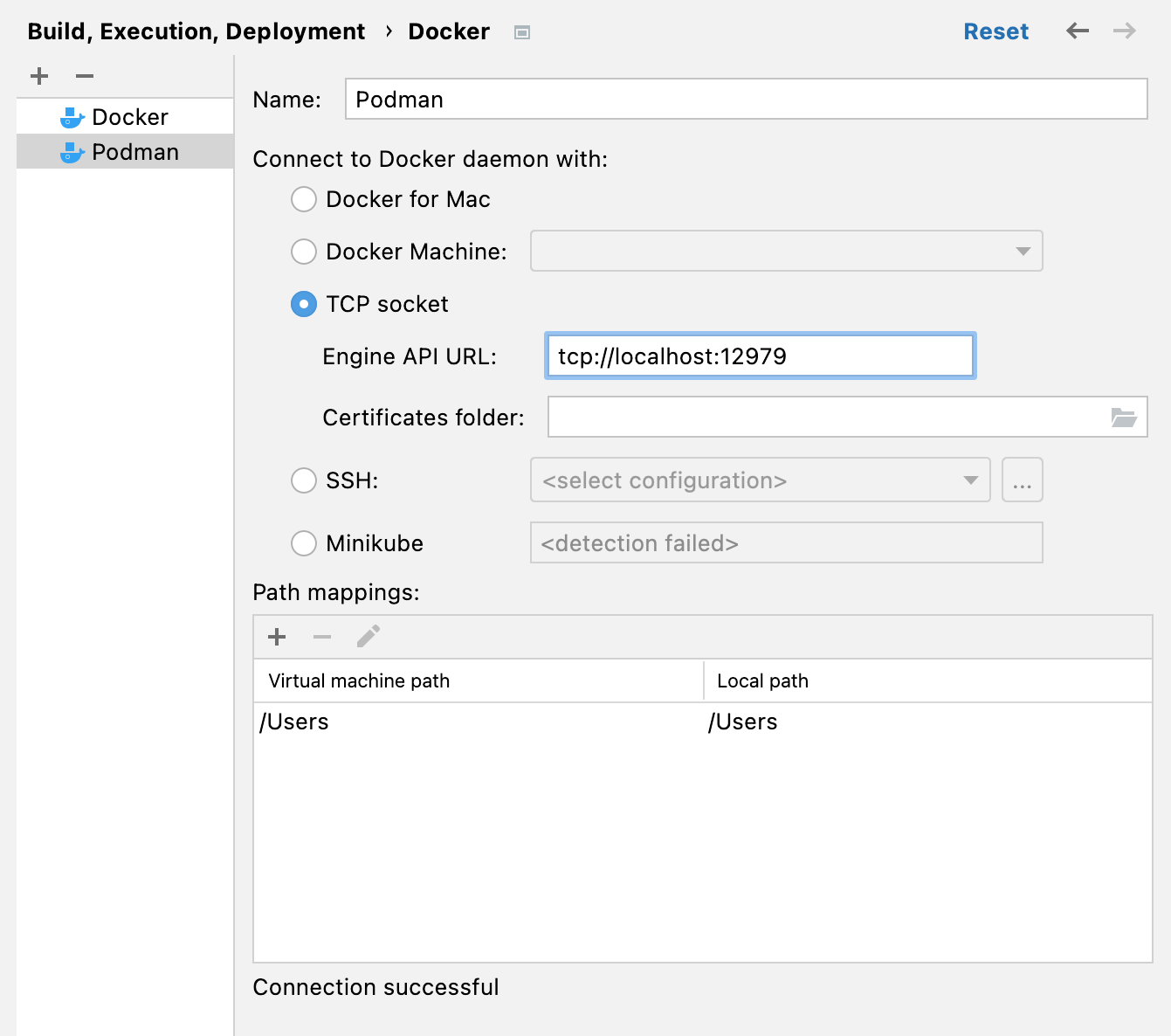Click the project-level settings icon next to Docker breadcrumb
Image resolution: width=1171 pixels, height=1036 pixels.
point(522,32)
